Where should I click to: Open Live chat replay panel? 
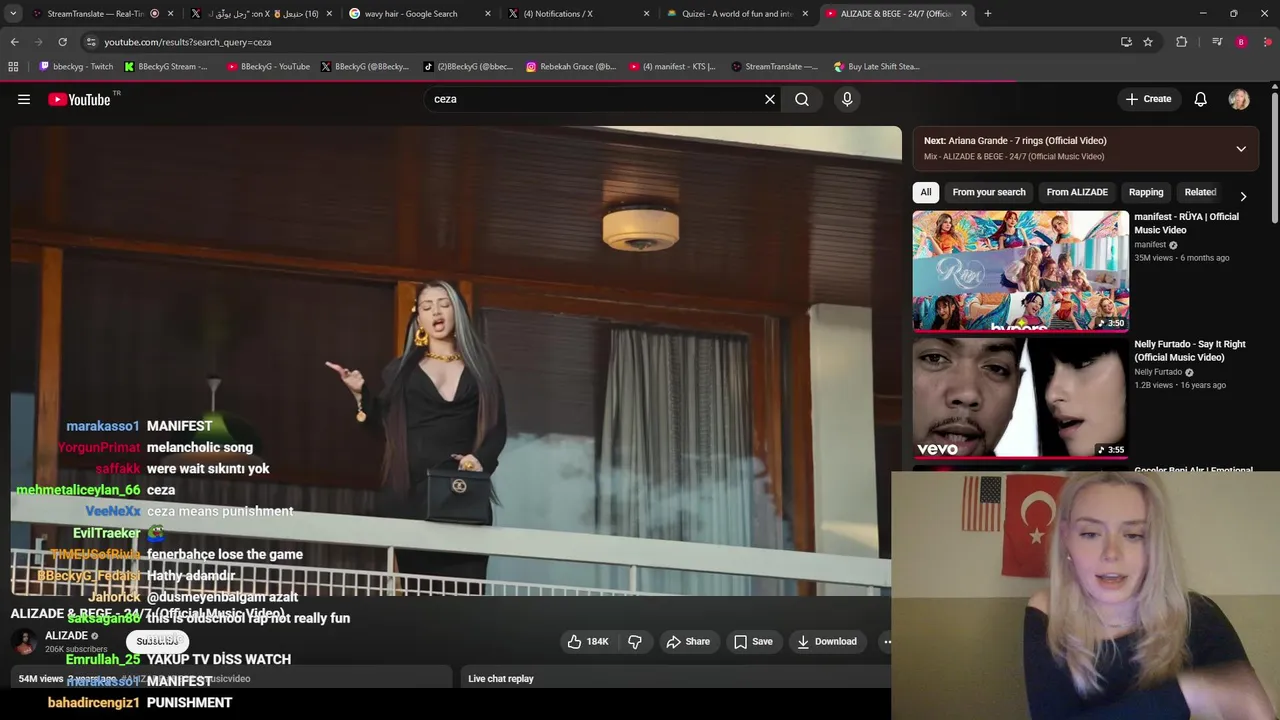(501, 679)
